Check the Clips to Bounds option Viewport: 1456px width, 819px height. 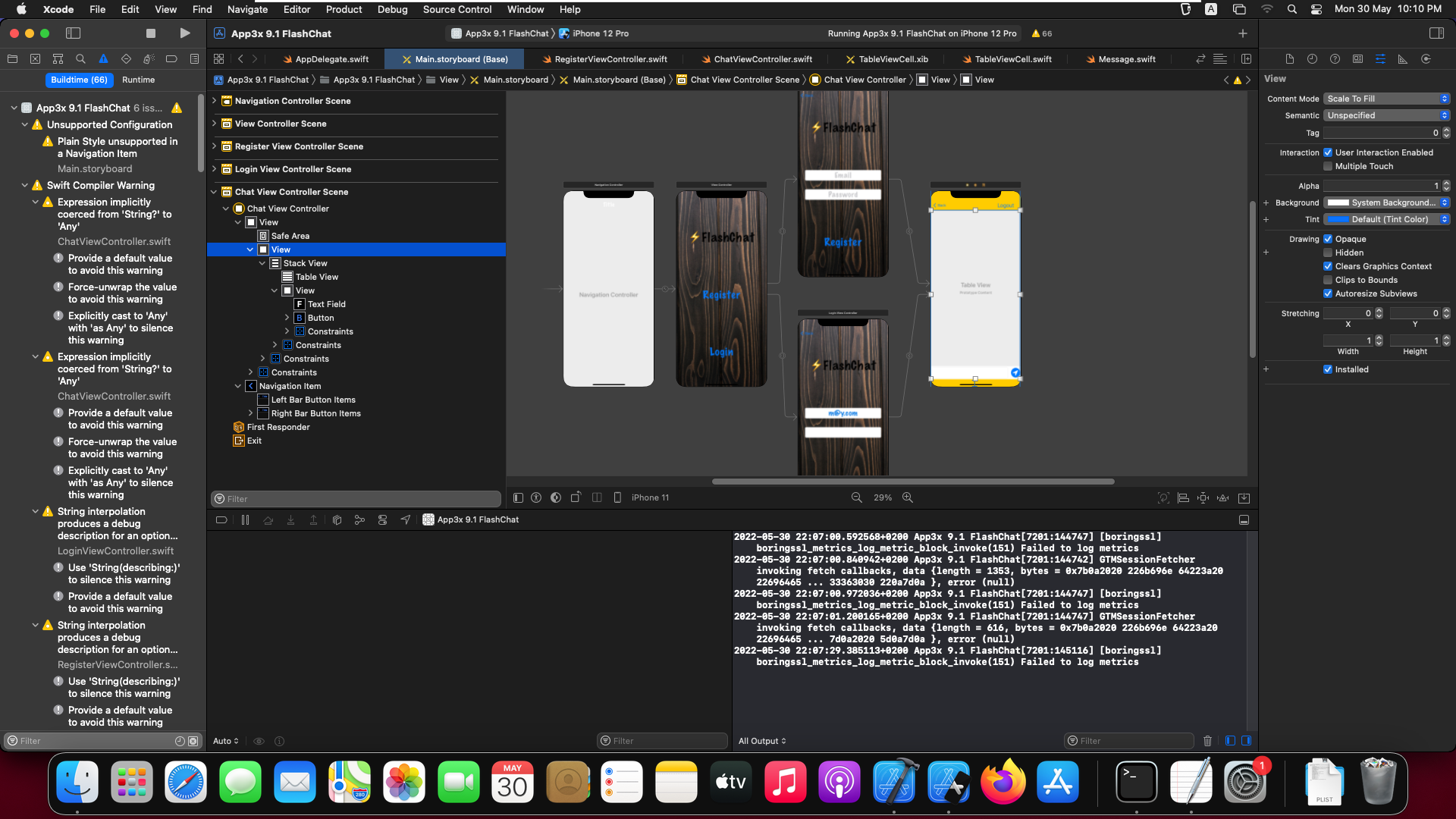coord(1328,280)
